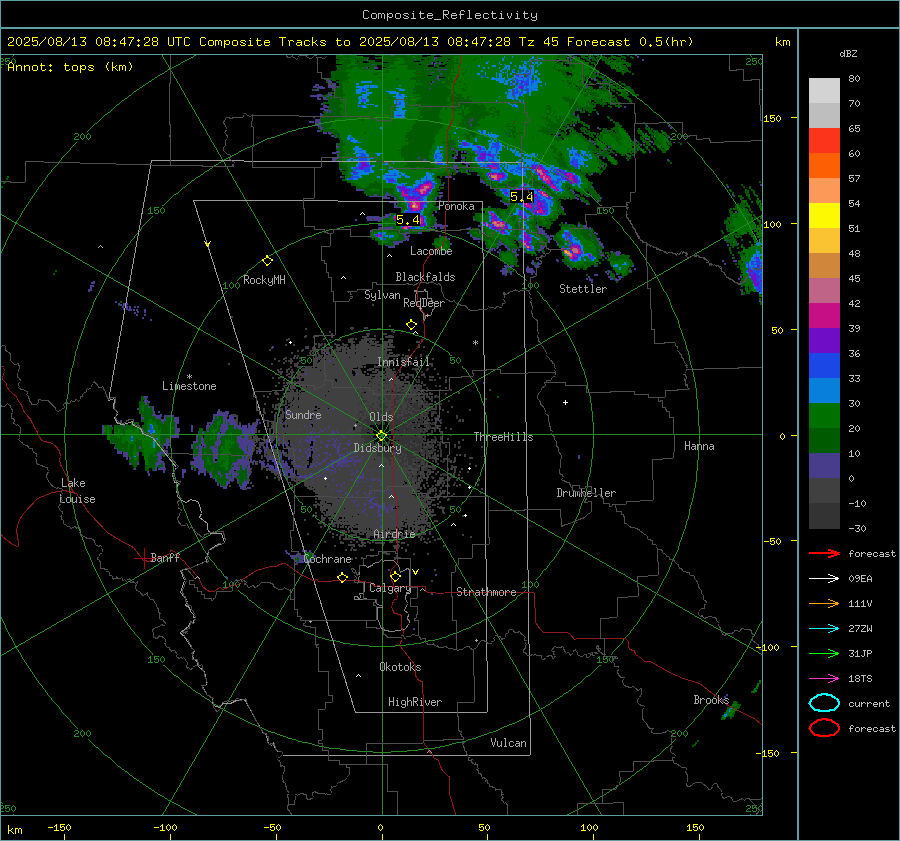Image resolution: width=900 pixels, height=841 pixels.
Task: Click the yellow diamond marker above Calgary label
Action: [395, 576]
